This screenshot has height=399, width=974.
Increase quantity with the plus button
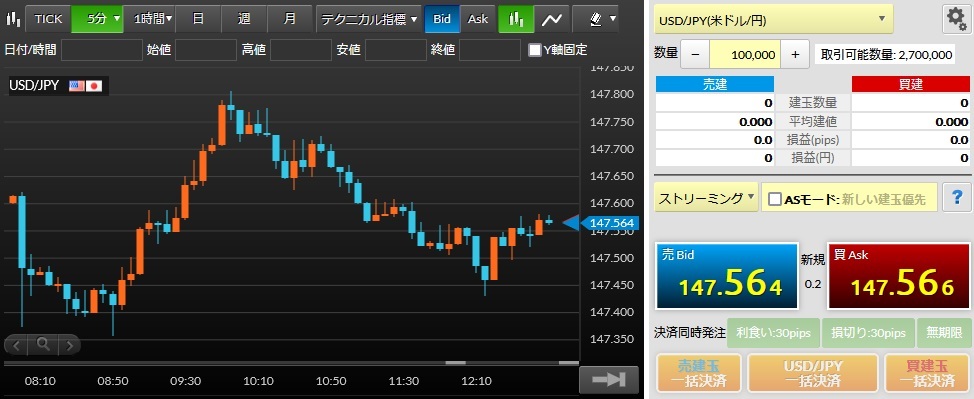pos(795,55)
